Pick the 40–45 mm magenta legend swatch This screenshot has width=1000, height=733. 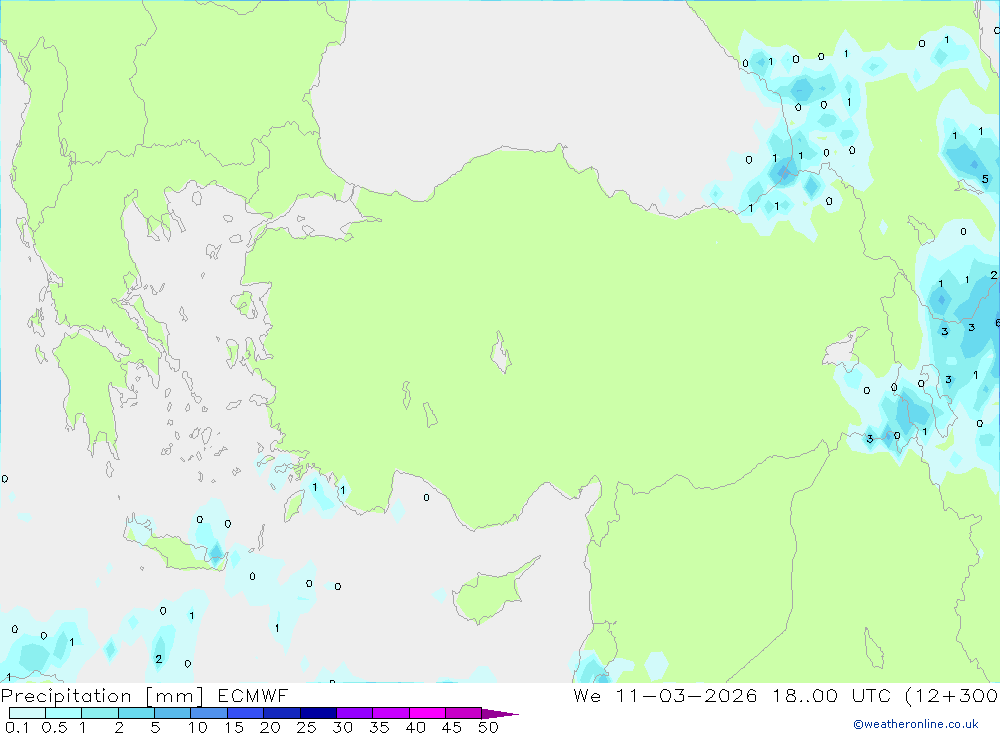click(x=427, y=713)
